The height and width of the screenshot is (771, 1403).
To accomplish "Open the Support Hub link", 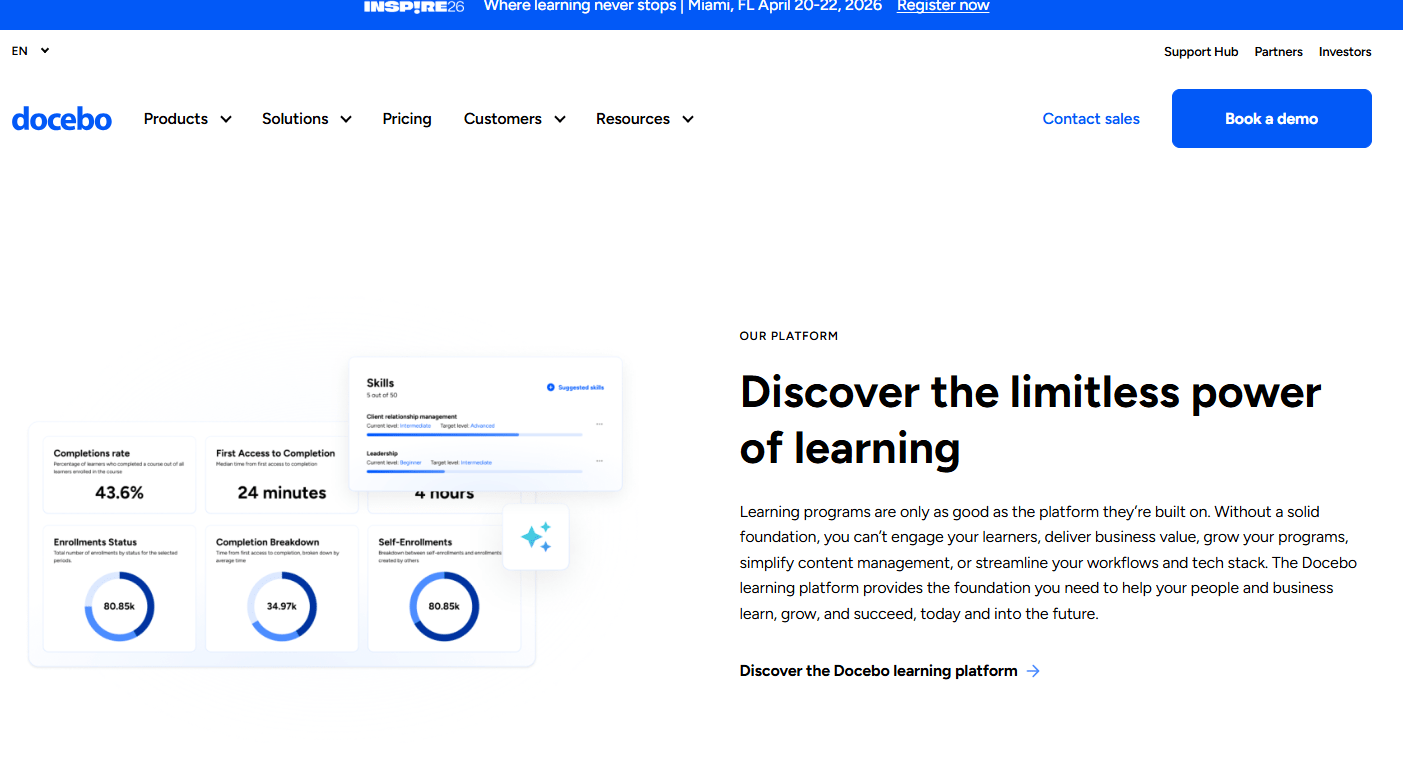I will coord(1200,51).
